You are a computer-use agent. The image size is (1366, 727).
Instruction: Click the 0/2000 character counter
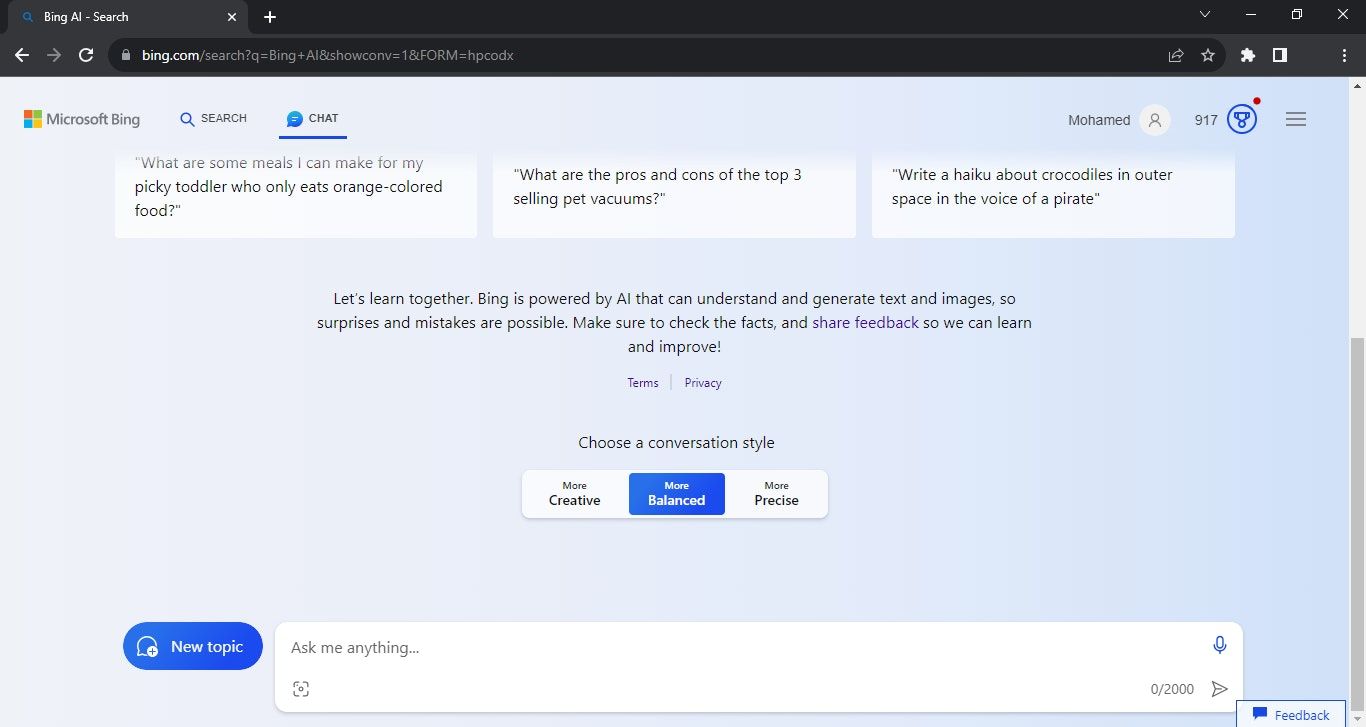click(1172, 689)
